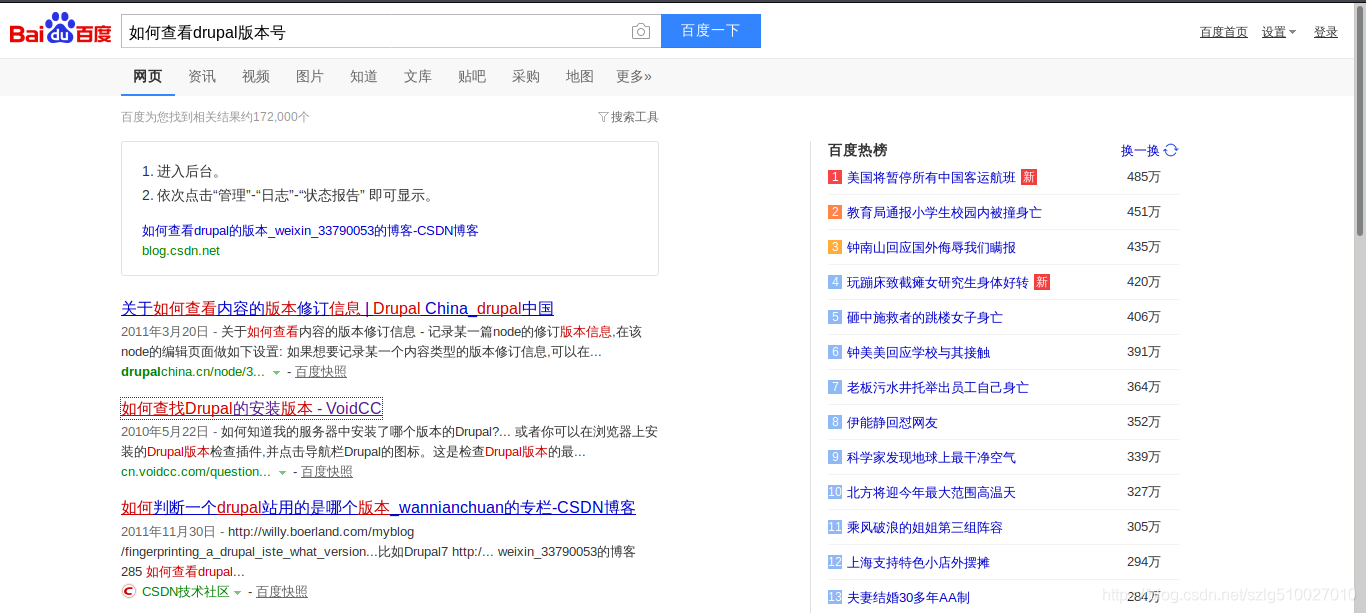Click the CSDN技术社区 source link
This screenshot has width=1366, height=613.
(x=186, y=592)
